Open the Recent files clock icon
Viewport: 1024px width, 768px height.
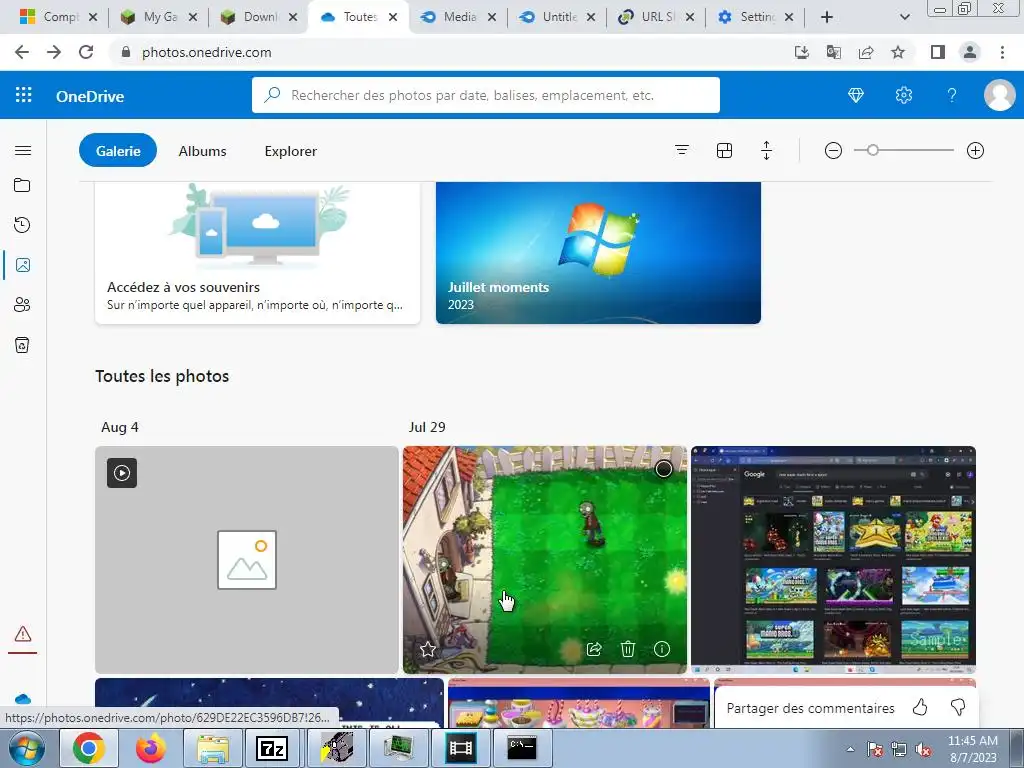click(x=22, y=225)
